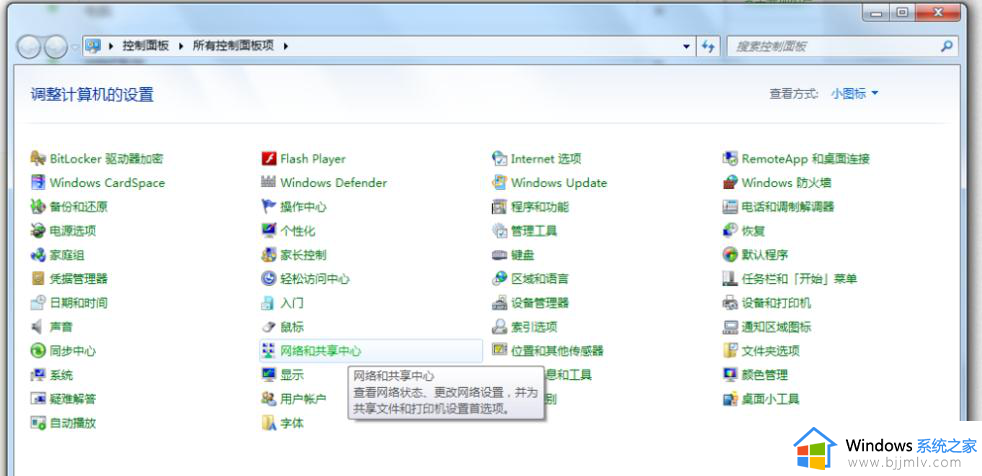
Task: Expand the arrow after 控制面板 breadcrumb
Action: (180, 46)
